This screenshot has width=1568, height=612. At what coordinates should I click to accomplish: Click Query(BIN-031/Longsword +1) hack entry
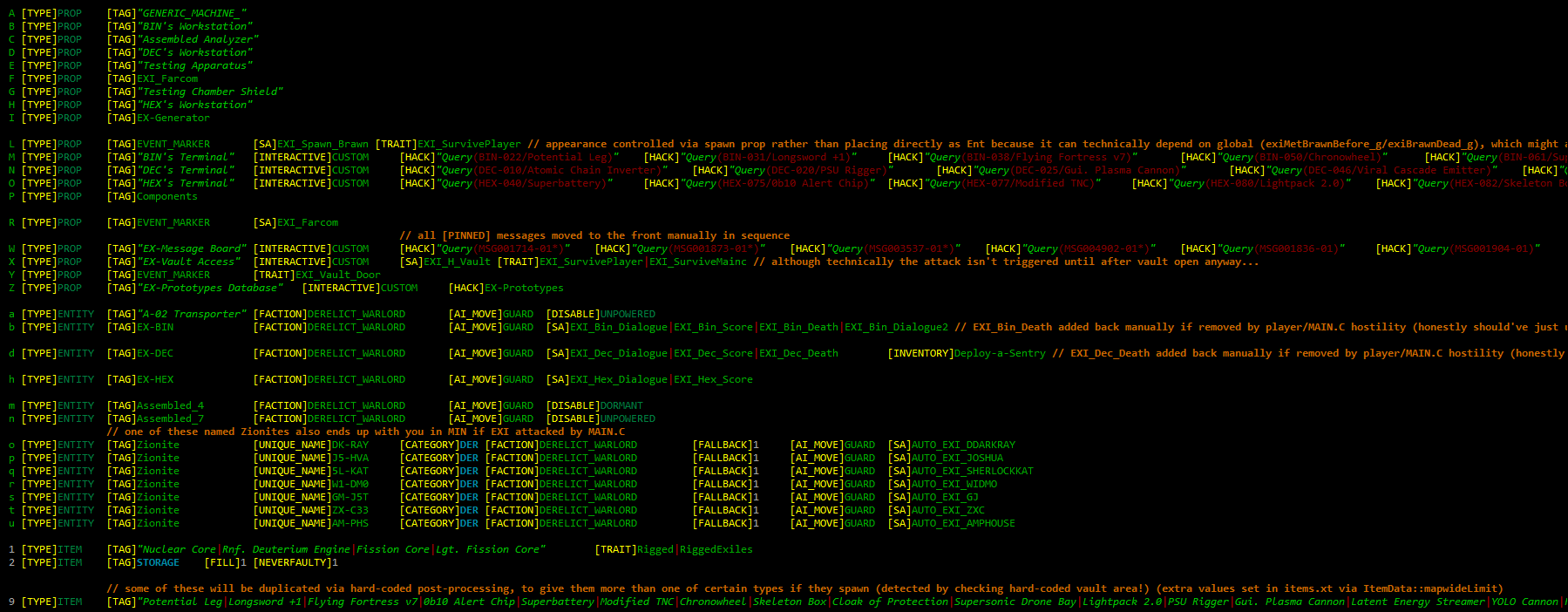769,157
